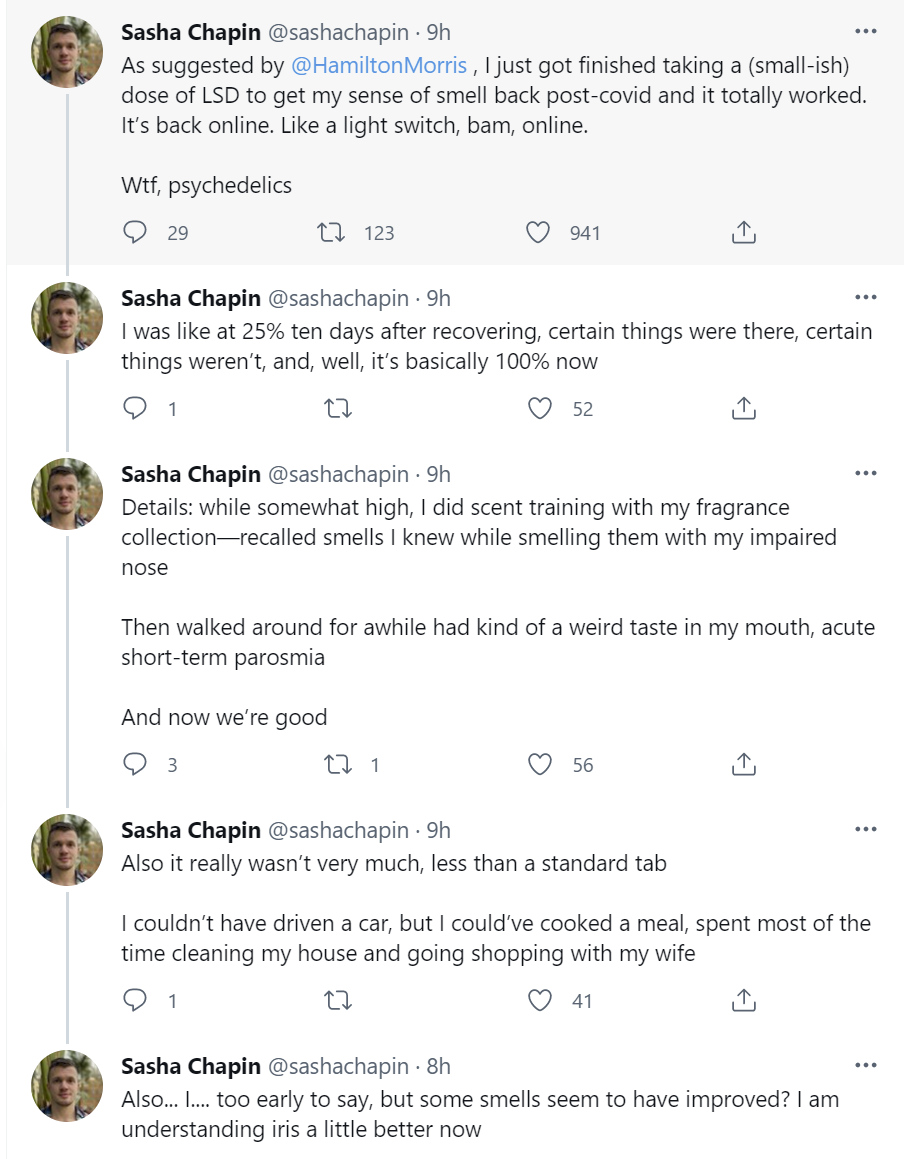Viewport: 905px width, 1159px height.
Task: Open more options on the iris tweet
Action: coord(865,1065)
